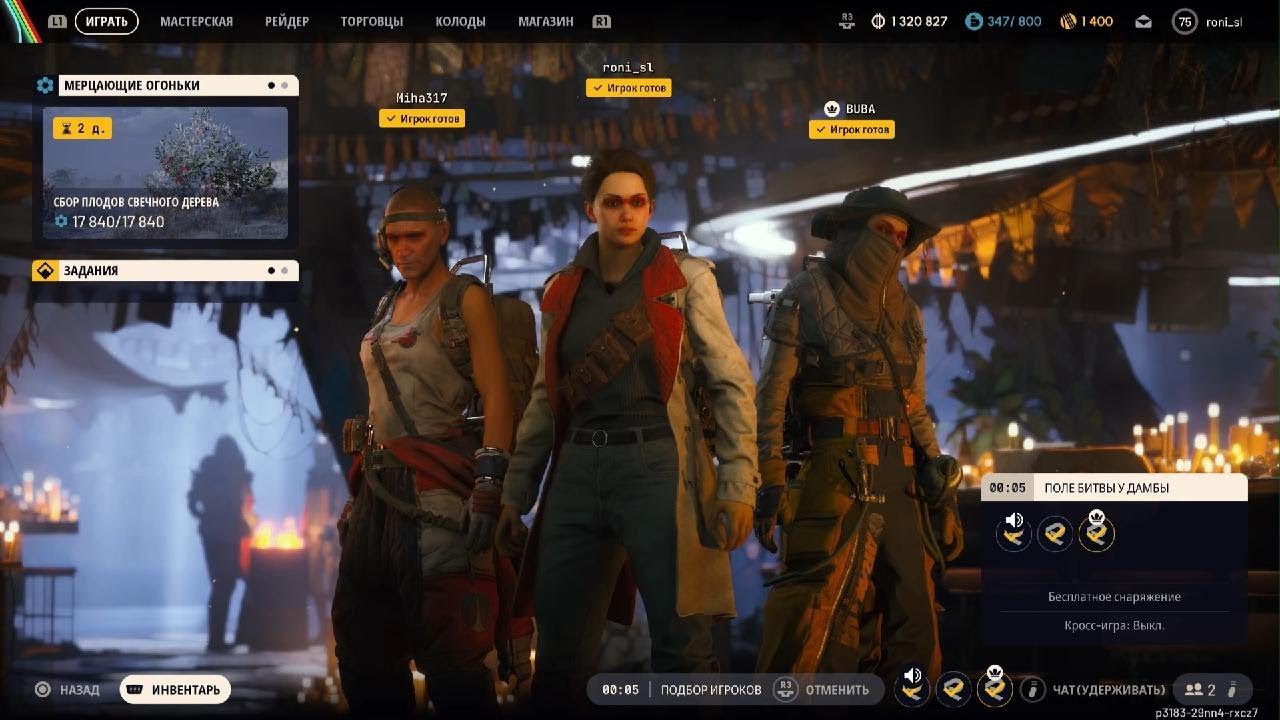Click the gold token icon beside 1 400
The height and width of the screenshot is (720, 1280).
tap(1067, 21)
